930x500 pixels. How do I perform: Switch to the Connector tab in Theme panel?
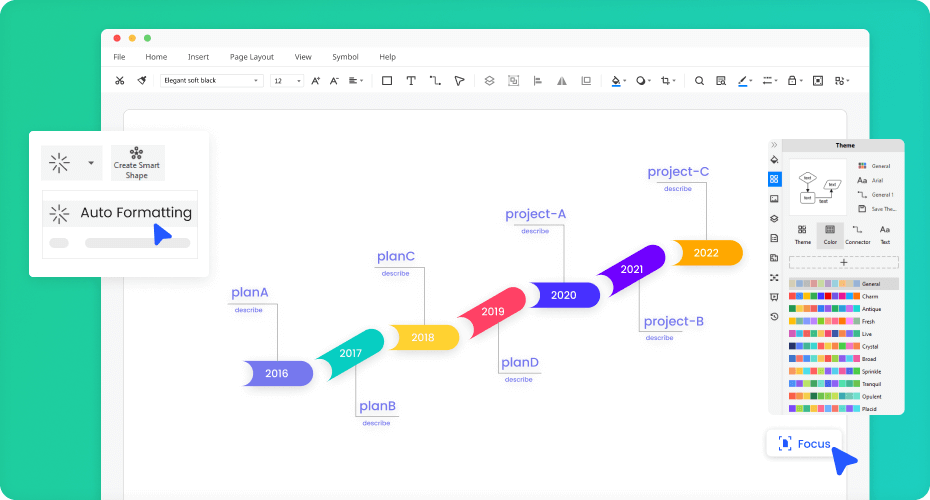(857, 235)
